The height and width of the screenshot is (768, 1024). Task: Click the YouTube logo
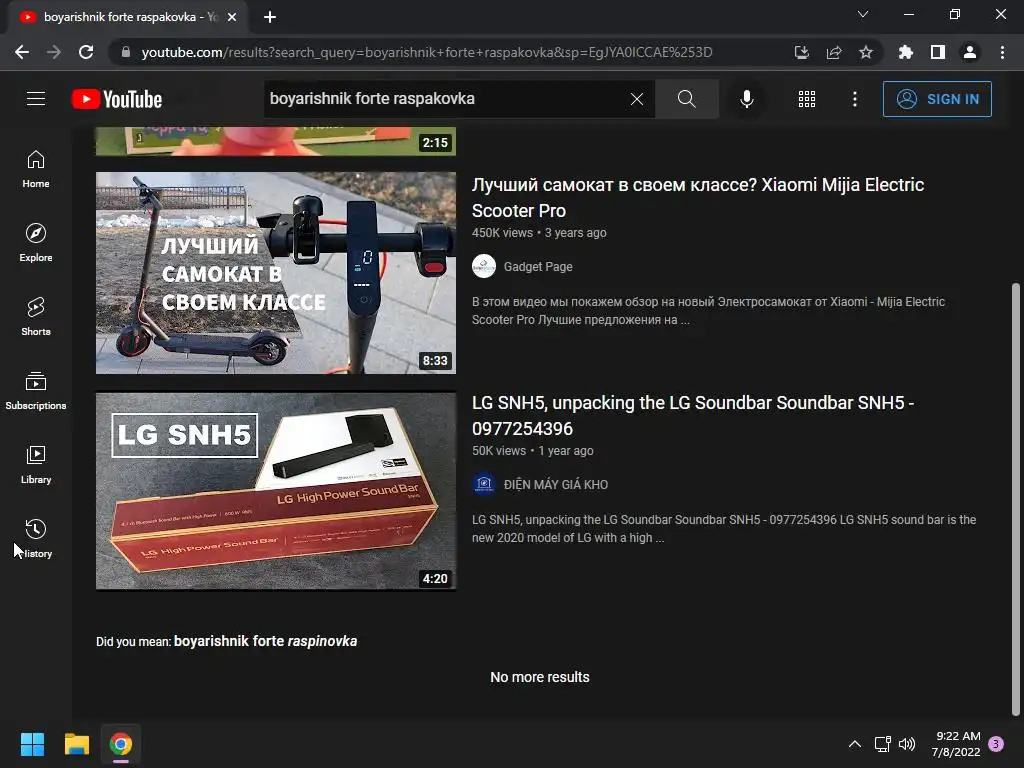click(x=117, y=99)
